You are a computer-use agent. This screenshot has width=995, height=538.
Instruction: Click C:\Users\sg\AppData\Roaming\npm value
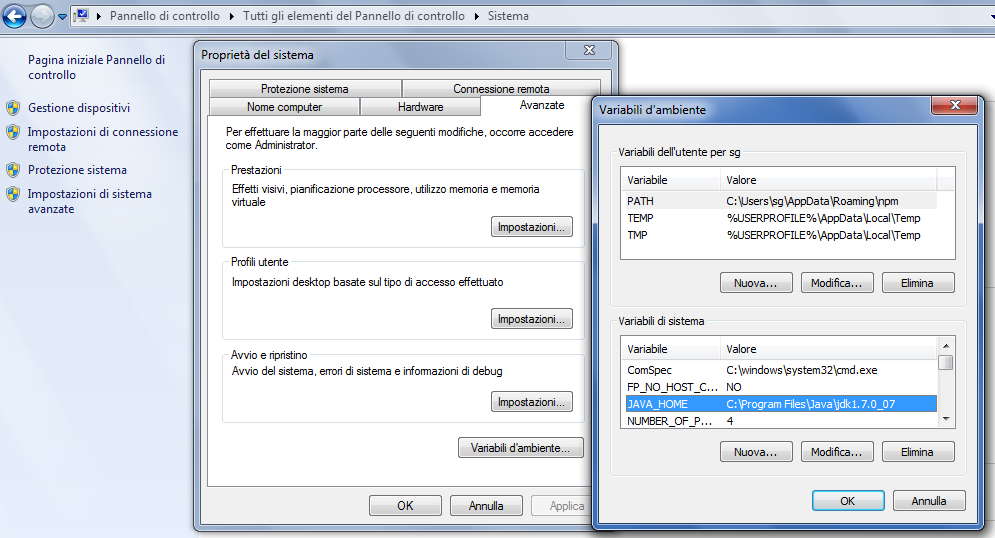(x=812, y=201)
